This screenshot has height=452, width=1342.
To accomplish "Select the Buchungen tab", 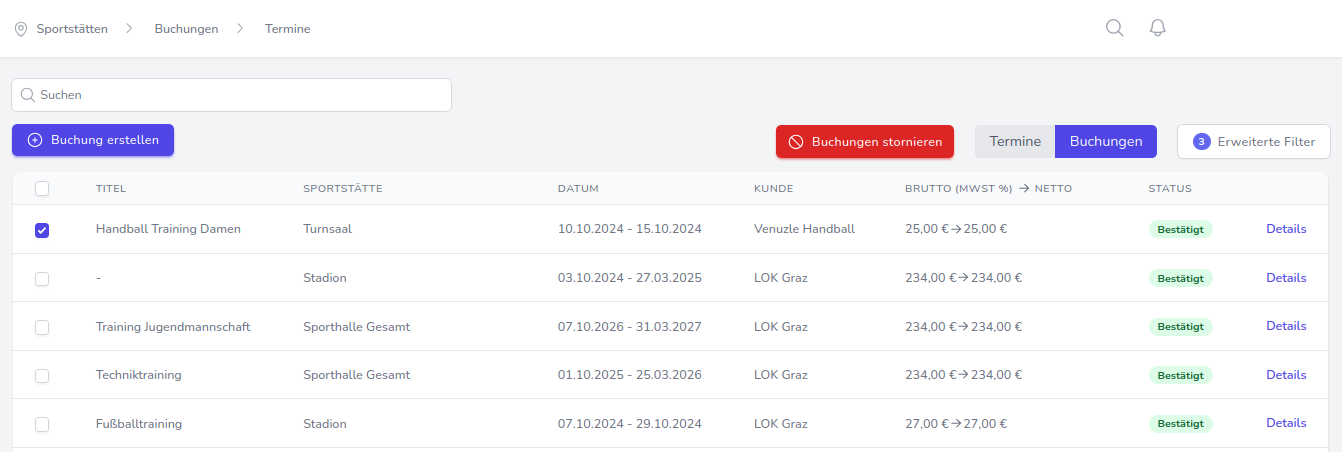I will tap(1105, 142).
